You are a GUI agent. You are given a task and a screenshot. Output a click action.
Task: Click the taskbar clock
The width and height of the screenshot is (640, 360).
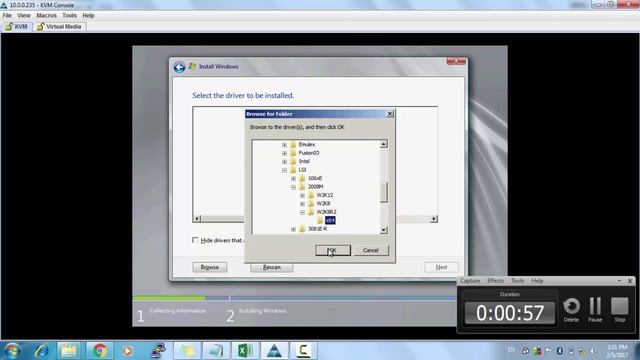pyautogui.click(x=617, y=351)
